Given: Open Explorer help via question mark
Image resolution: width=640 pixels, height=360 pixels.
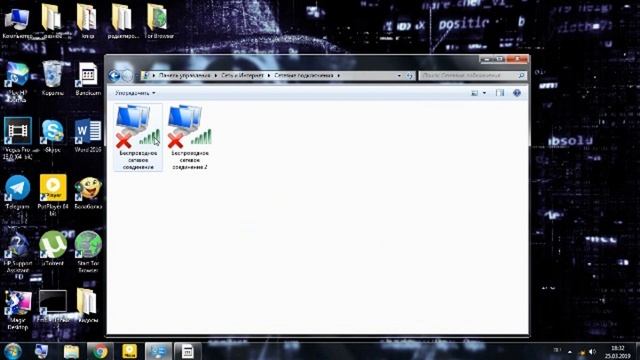Looking at the screenshot, I should (x=517, y=93).
